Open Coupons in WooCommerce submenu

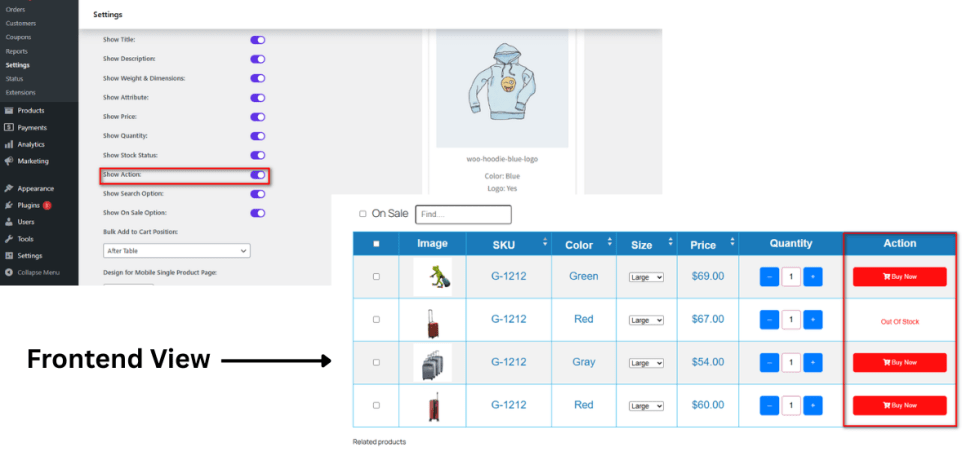tap(18, 37)
